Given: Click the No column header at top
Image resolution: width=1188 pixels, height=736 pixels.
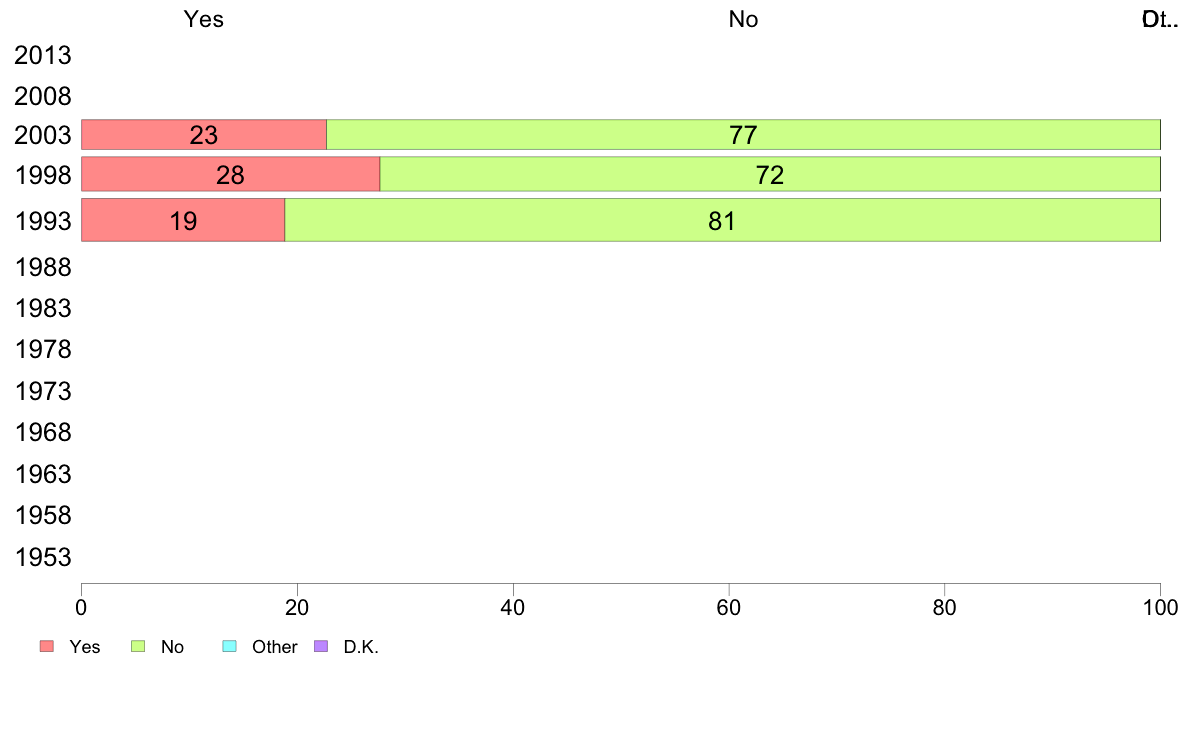Looking at the screenshot, I should pyautogui.click(x=743, y=19).
